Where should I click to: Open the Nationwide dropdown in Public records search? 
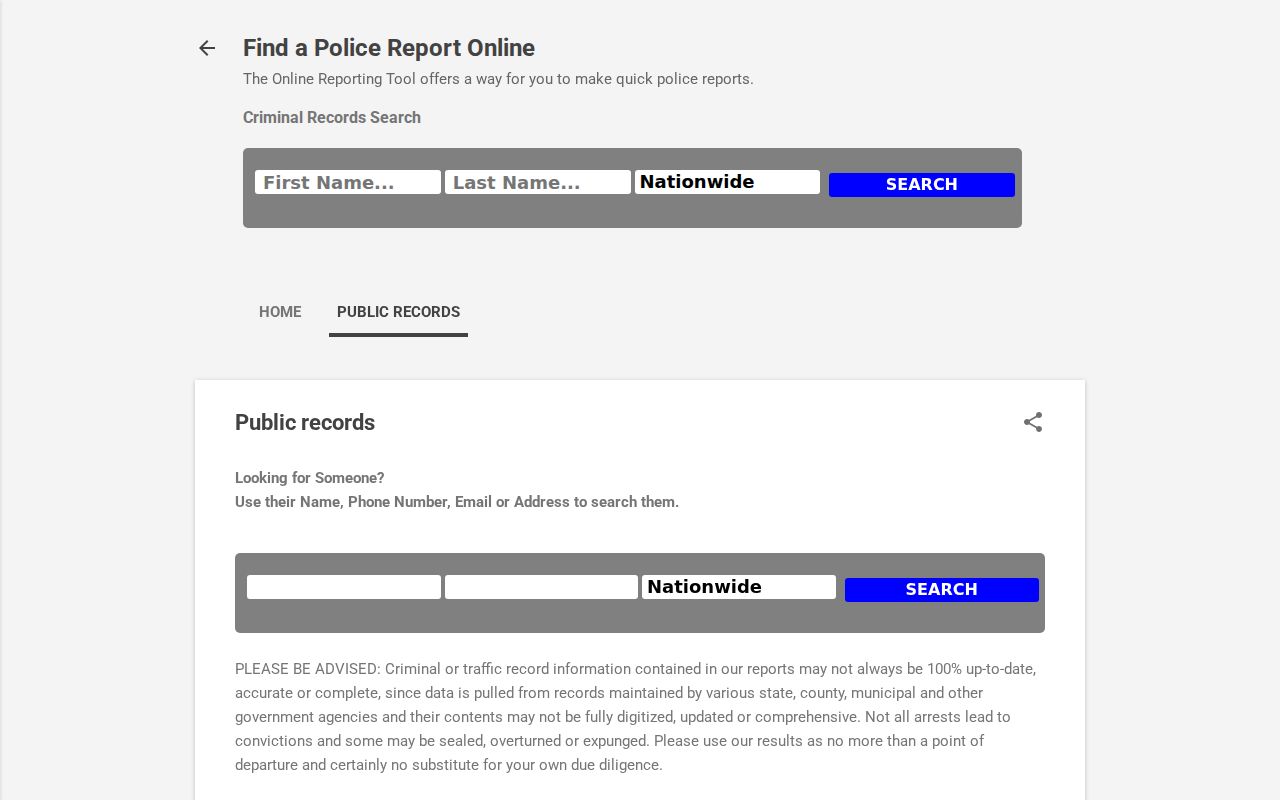pyautogui.click(x=739, y=587)
